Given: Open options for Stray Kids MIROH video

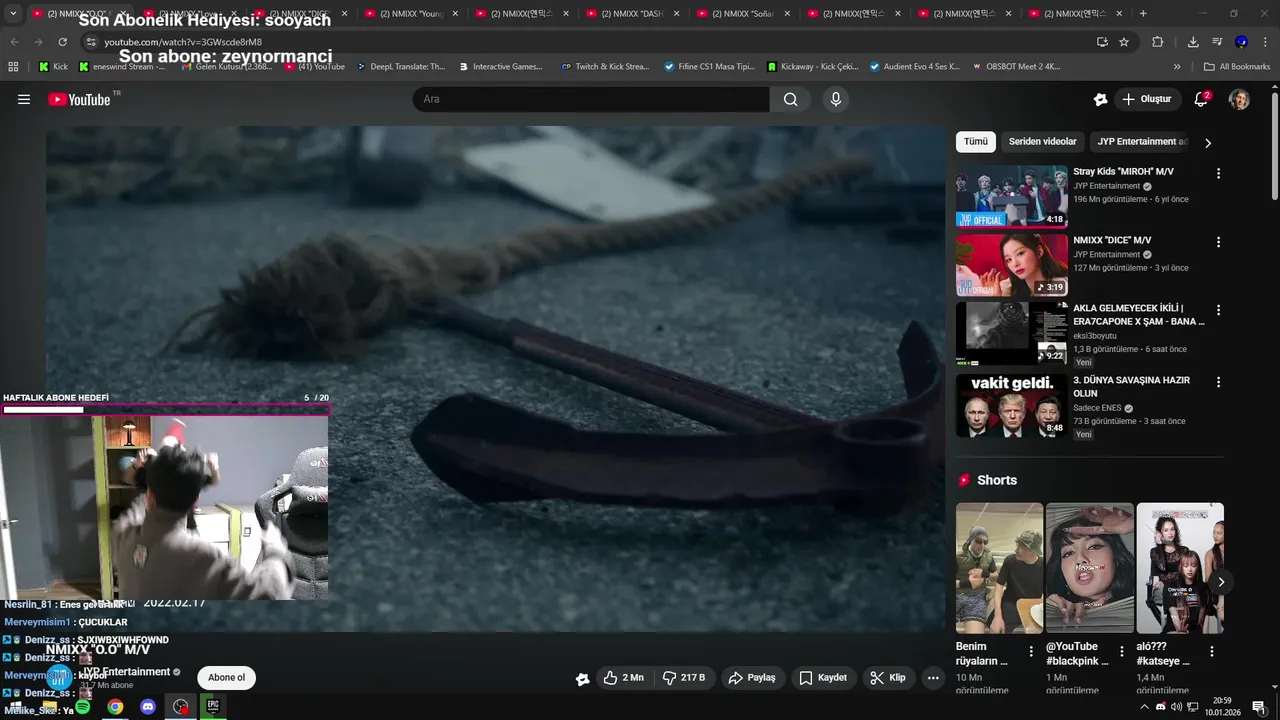Looking at the screenshot, I should [1218, 173].
